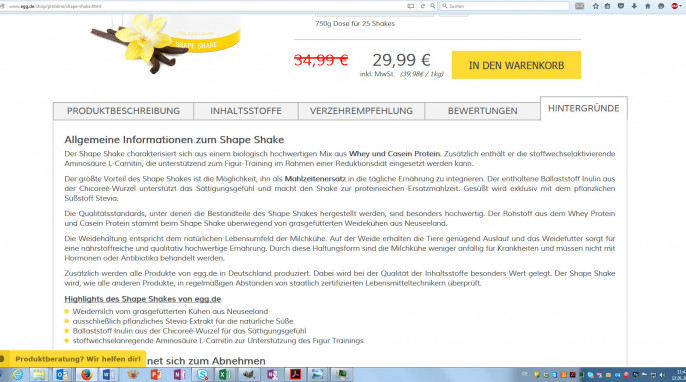
Task: Expand the Adblock Plus dropdown arrow
Action: (680, 6)
